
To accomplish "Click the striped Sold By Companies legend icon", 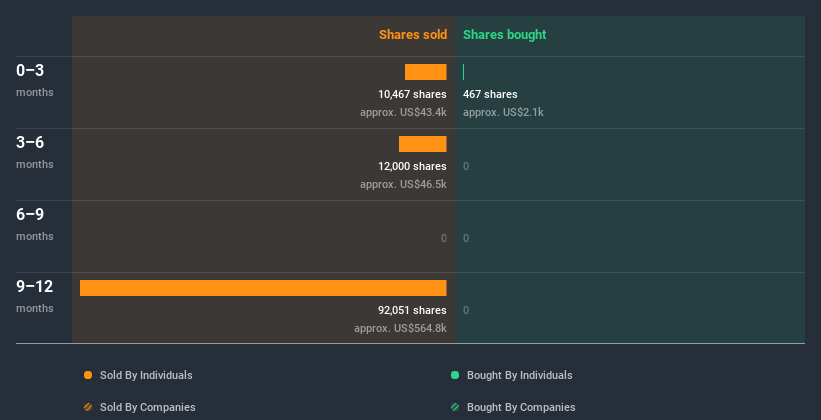I will [88, 407].
